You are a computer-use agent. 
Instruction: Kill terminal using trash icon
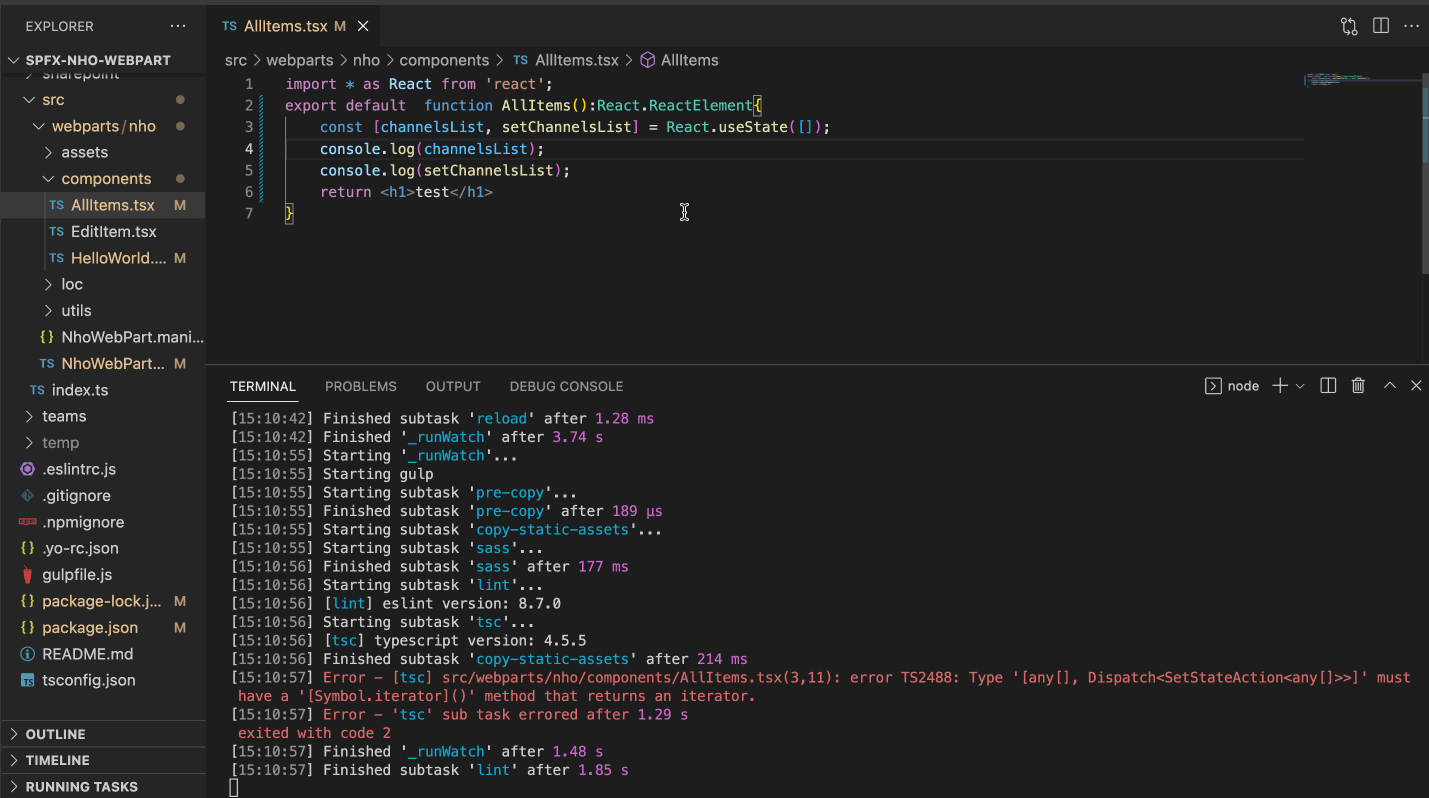pos(1358,386)
